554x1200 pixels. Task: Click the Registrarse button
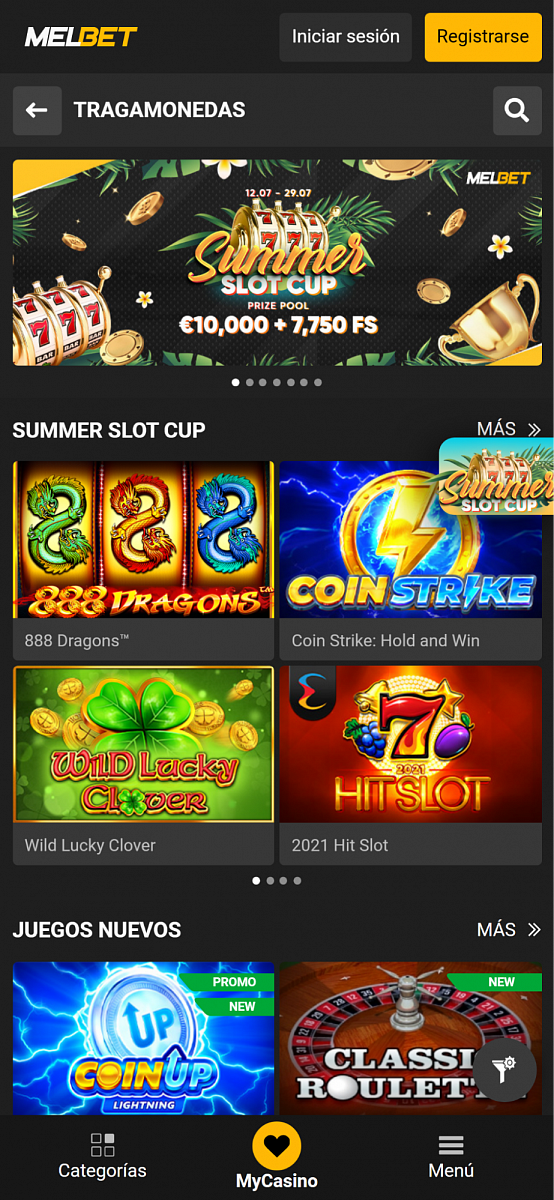(x=483, y=37)
